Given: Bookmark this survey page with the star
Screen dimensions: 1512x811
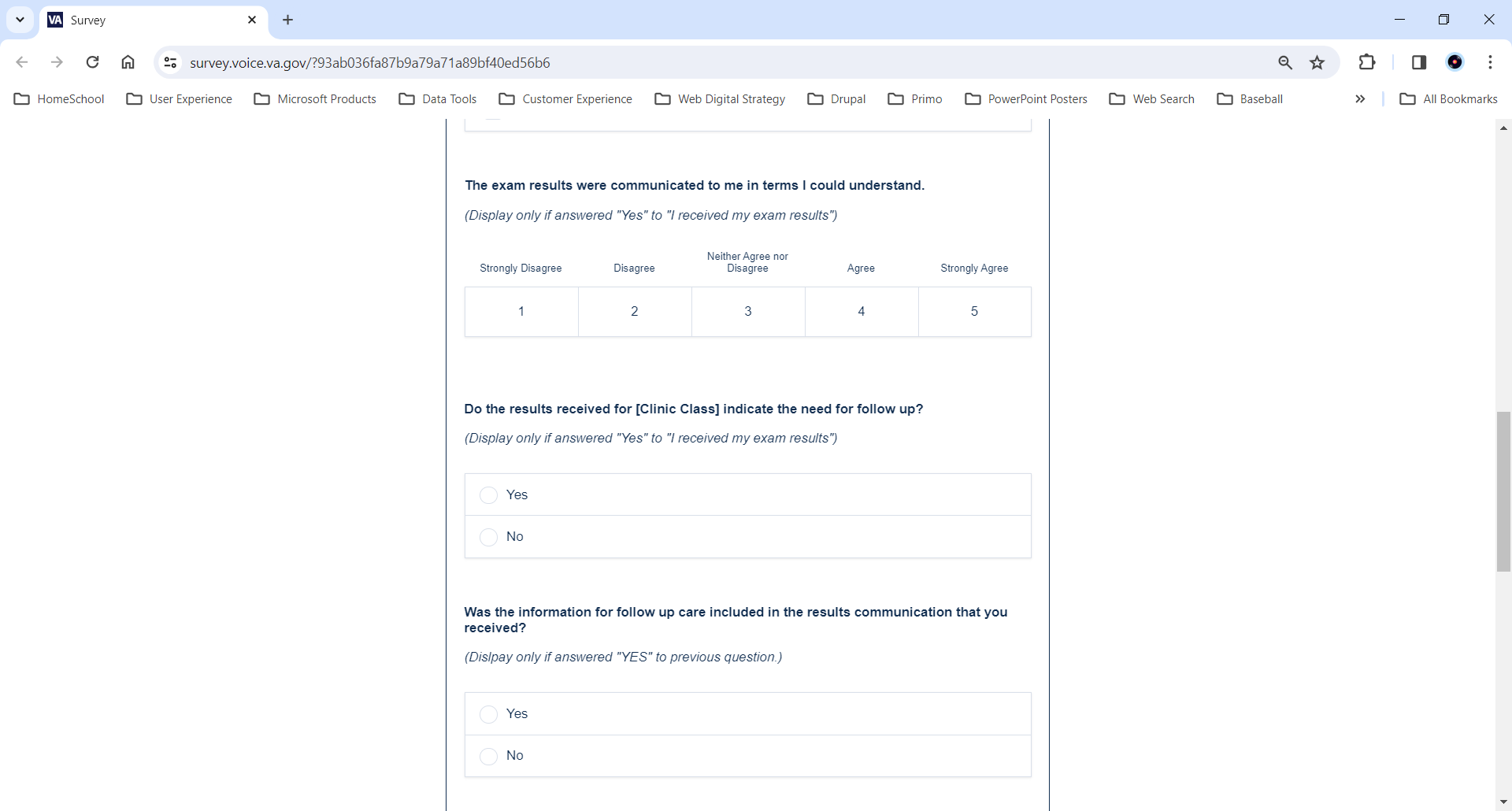Looking at the screenshot, I should point(1317,62).
